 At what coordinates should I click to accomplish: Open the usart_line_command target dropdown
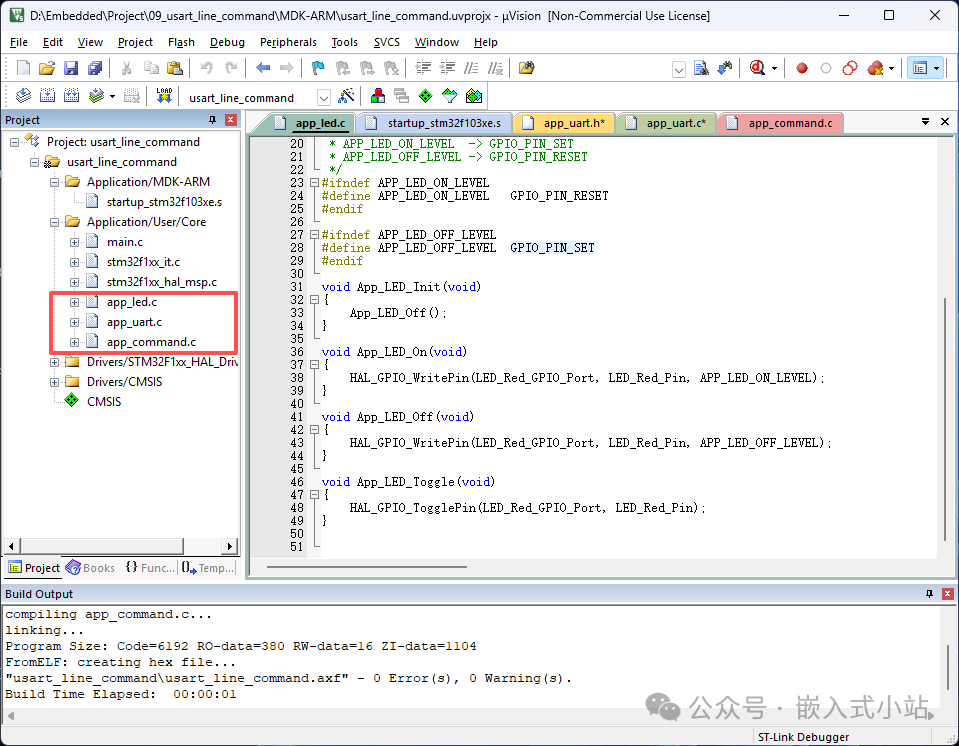pos(324,98)
